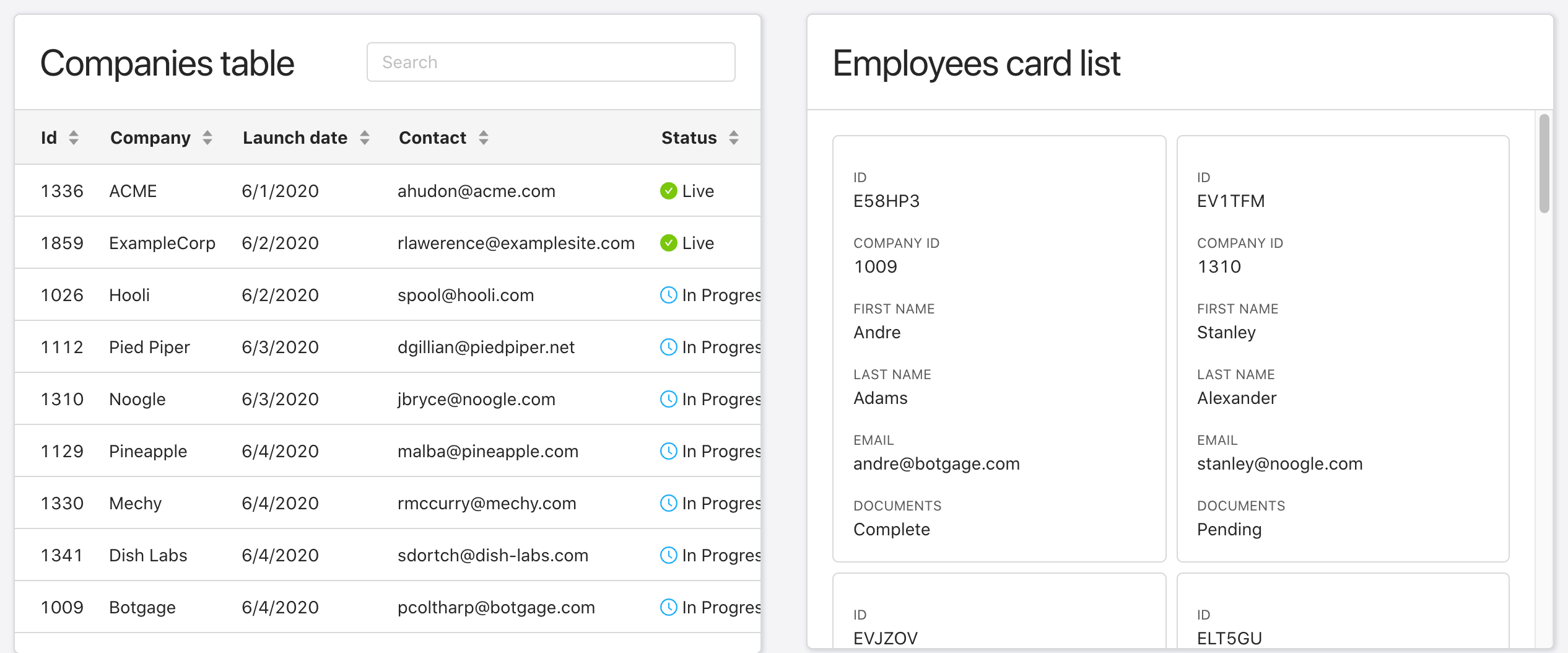Click the In Progress clock icon for Mechy
The height and width of the screenshot is (653, 1568).
coord(668,503)
